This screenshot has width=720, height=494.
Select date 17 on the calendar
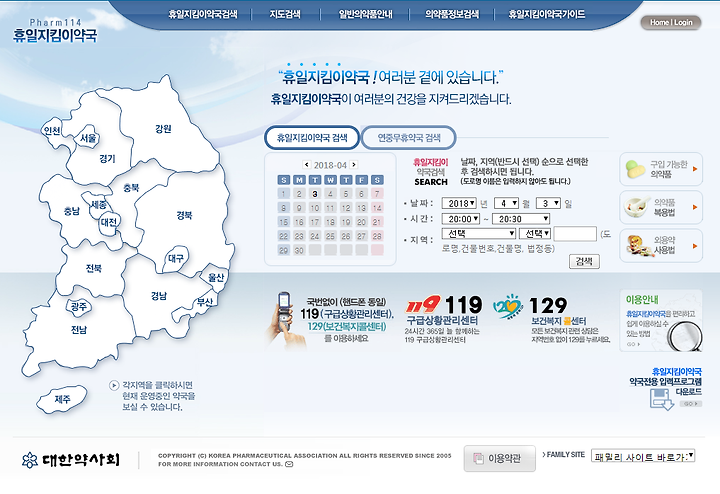click(315, 222)
